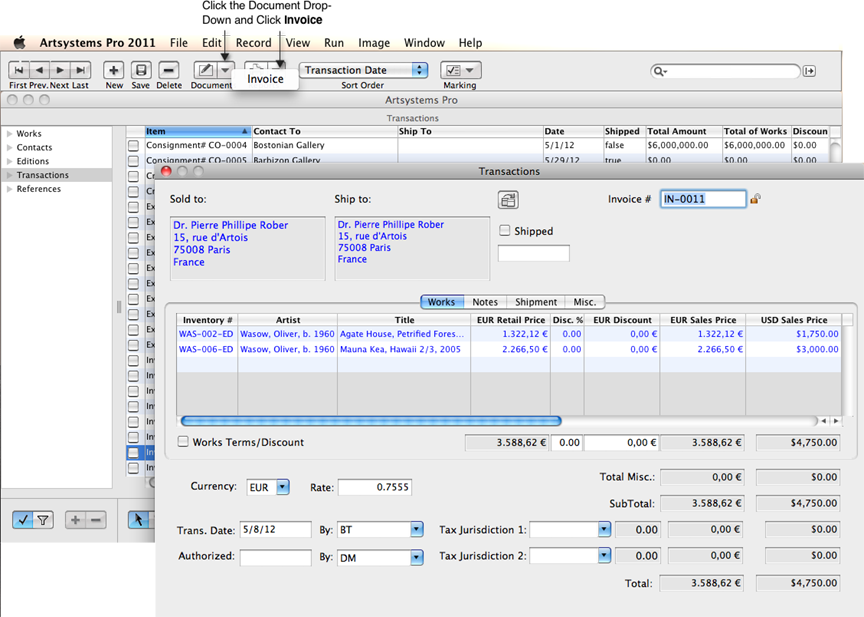864x617 pixels.
Task: Click the works table horizontal scrollbar
Action: 371,421
